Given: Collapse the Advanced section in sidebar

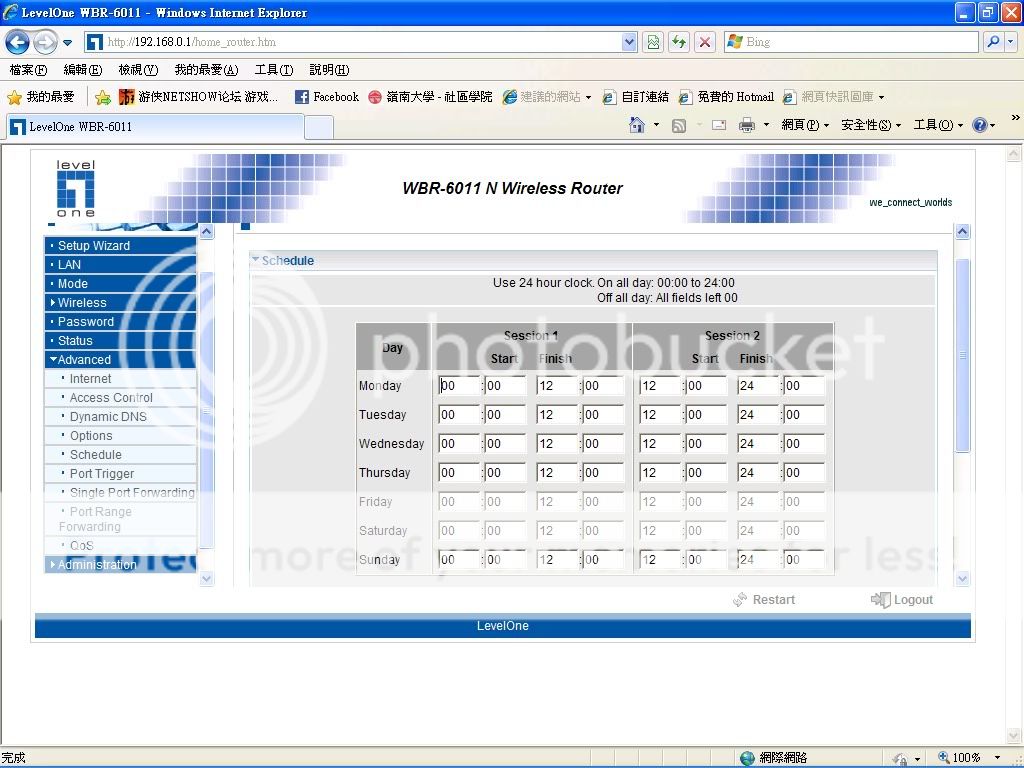Looking at the screenshot, I should (x=84, y=360).
